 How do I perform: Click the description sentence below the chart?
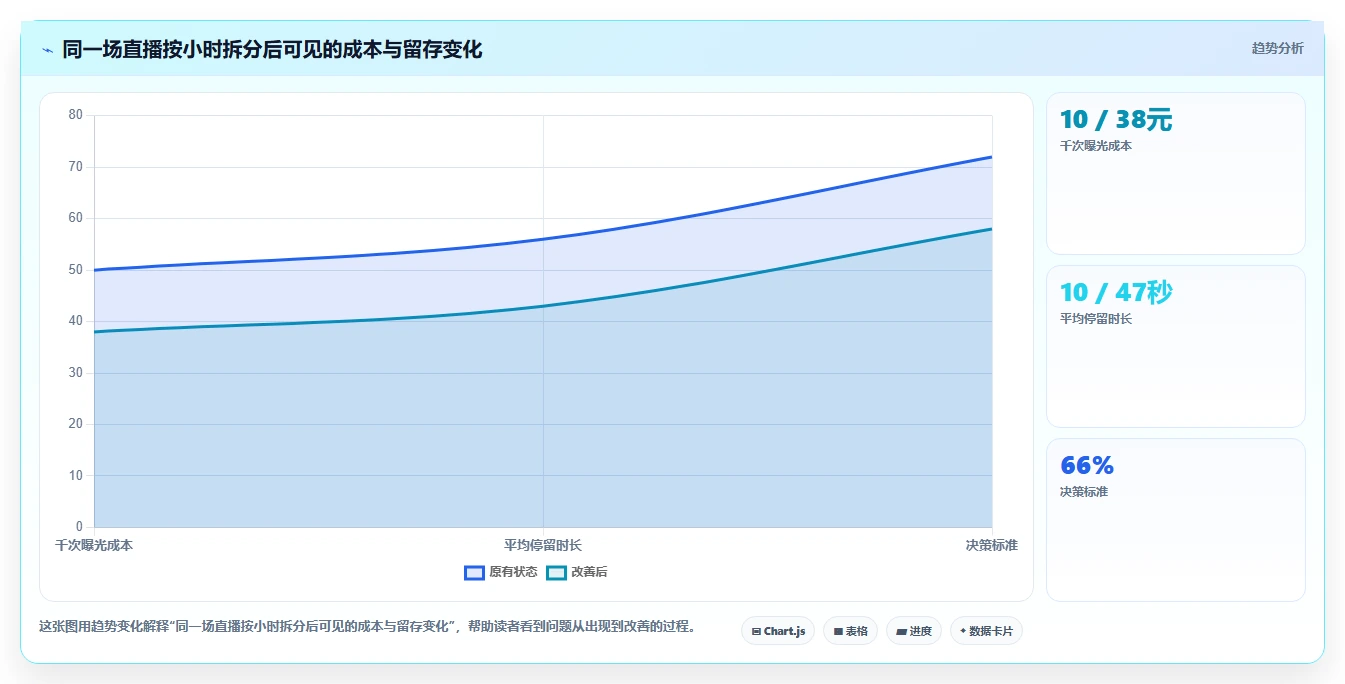(x=367, y=627)
